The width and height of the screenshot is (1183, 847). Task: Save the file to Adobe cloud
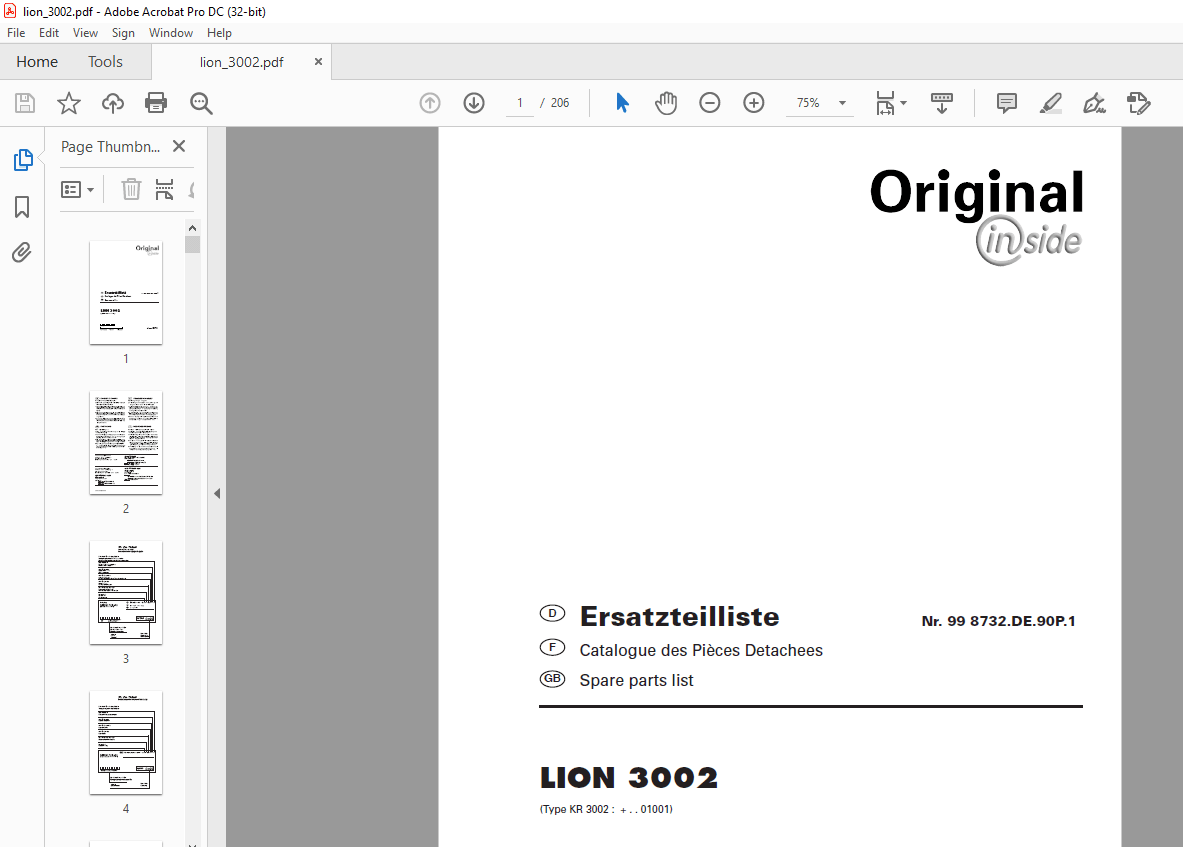[112, 103]
